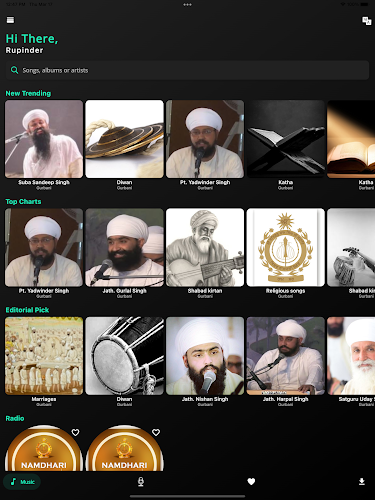Viewport: 375px width, 500px height.
Task: Open the microphone podcast tab icon
Action: coord(141,481)
